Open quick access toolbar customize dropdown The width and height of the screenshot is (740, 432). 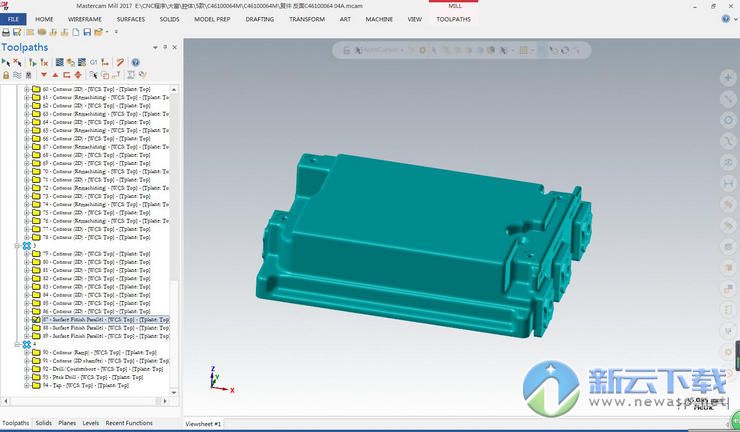[x=116, y=32]
